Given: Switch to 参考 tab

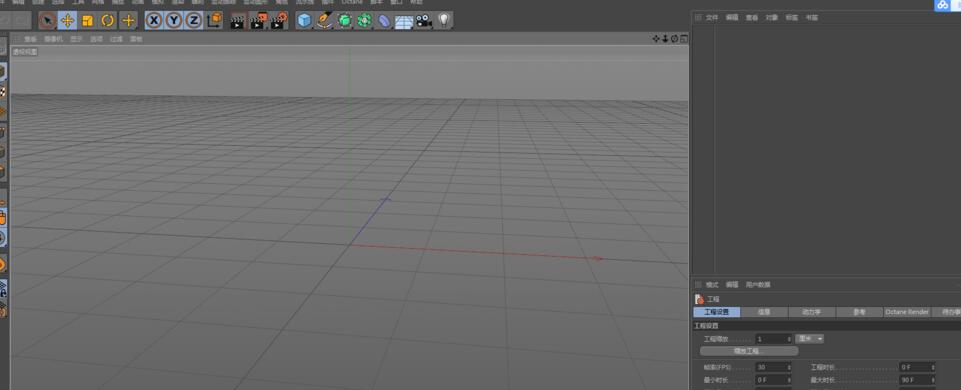Looking at the screenshot, I should [859, 312].
